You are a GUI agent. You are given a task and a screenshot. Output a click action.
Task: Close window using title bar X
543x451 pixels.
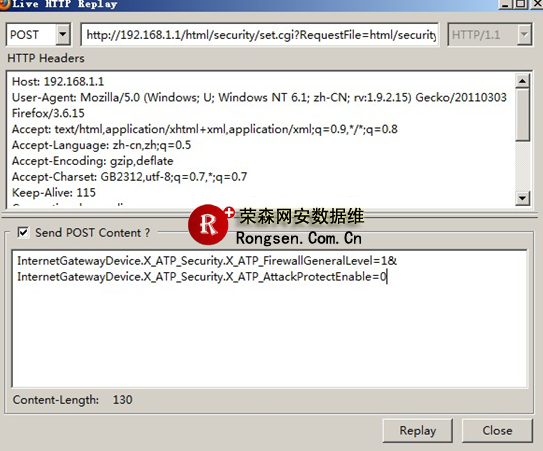(536, 4)
